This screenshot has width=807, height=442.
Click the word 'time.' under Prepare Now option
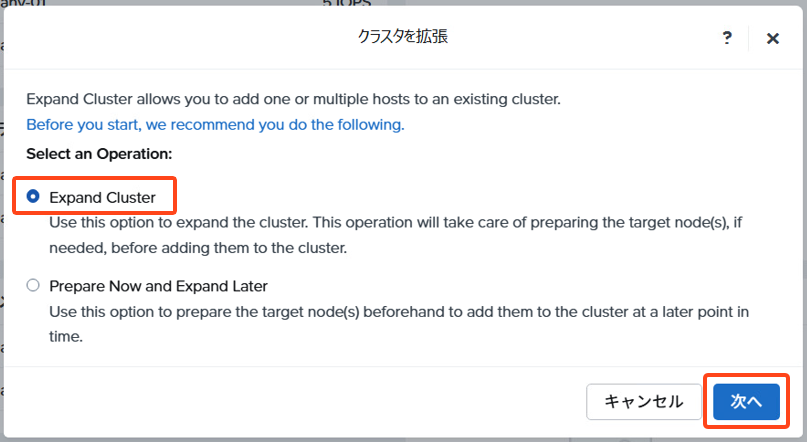coord(66,337)
